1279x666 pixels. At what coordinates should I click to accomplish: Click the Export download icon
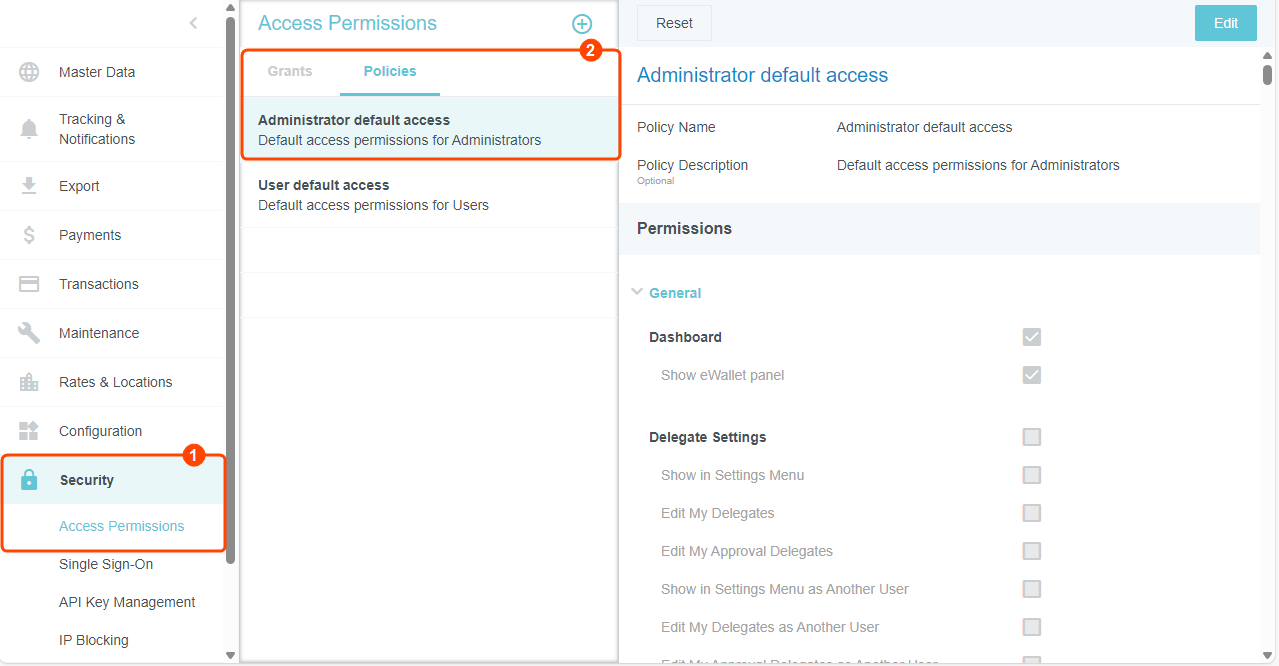pos(28,185)
